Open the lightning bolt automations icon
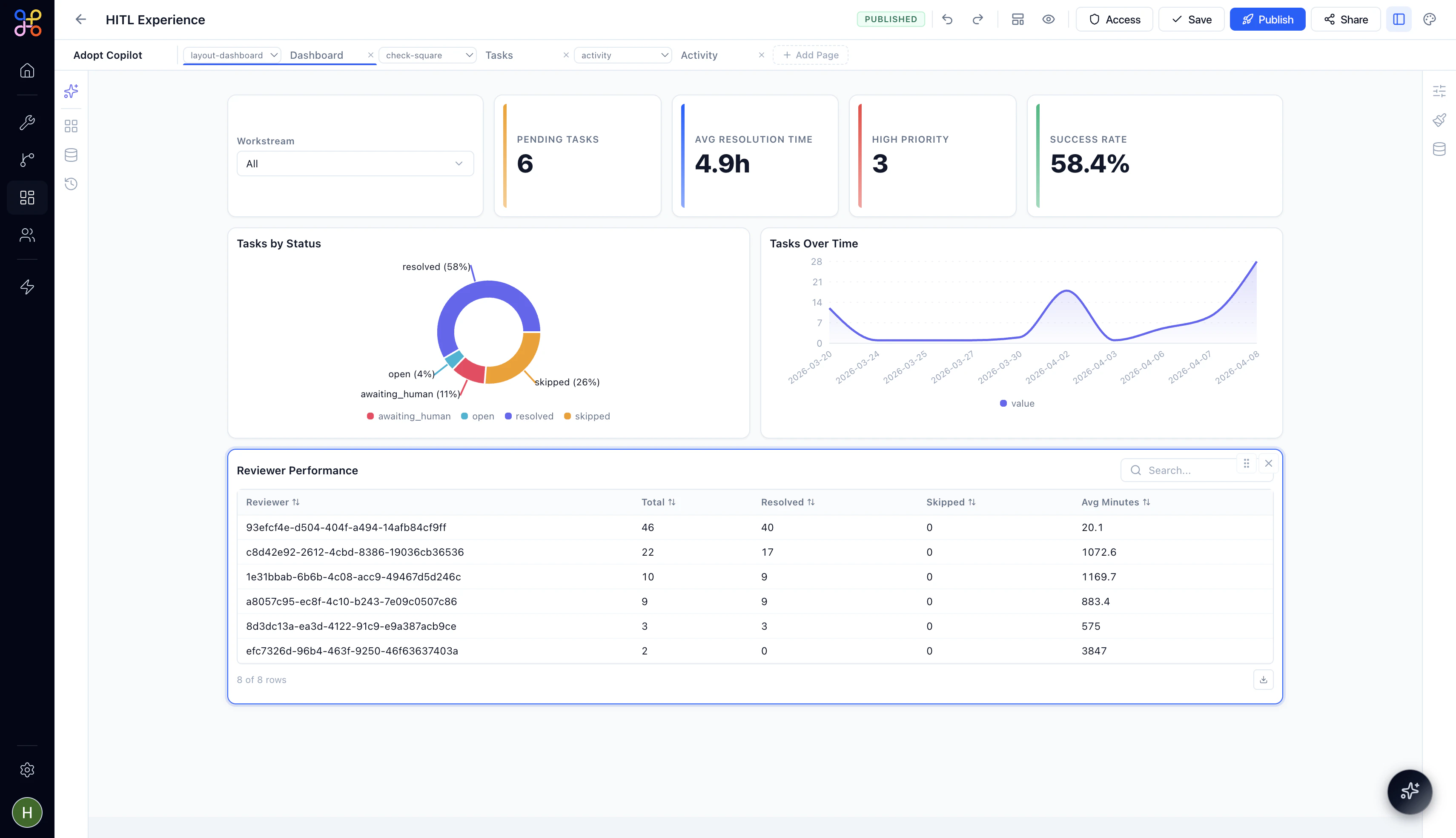This screenshot has width=1456, height=838. pyautogui.click(x=27, y=287)
